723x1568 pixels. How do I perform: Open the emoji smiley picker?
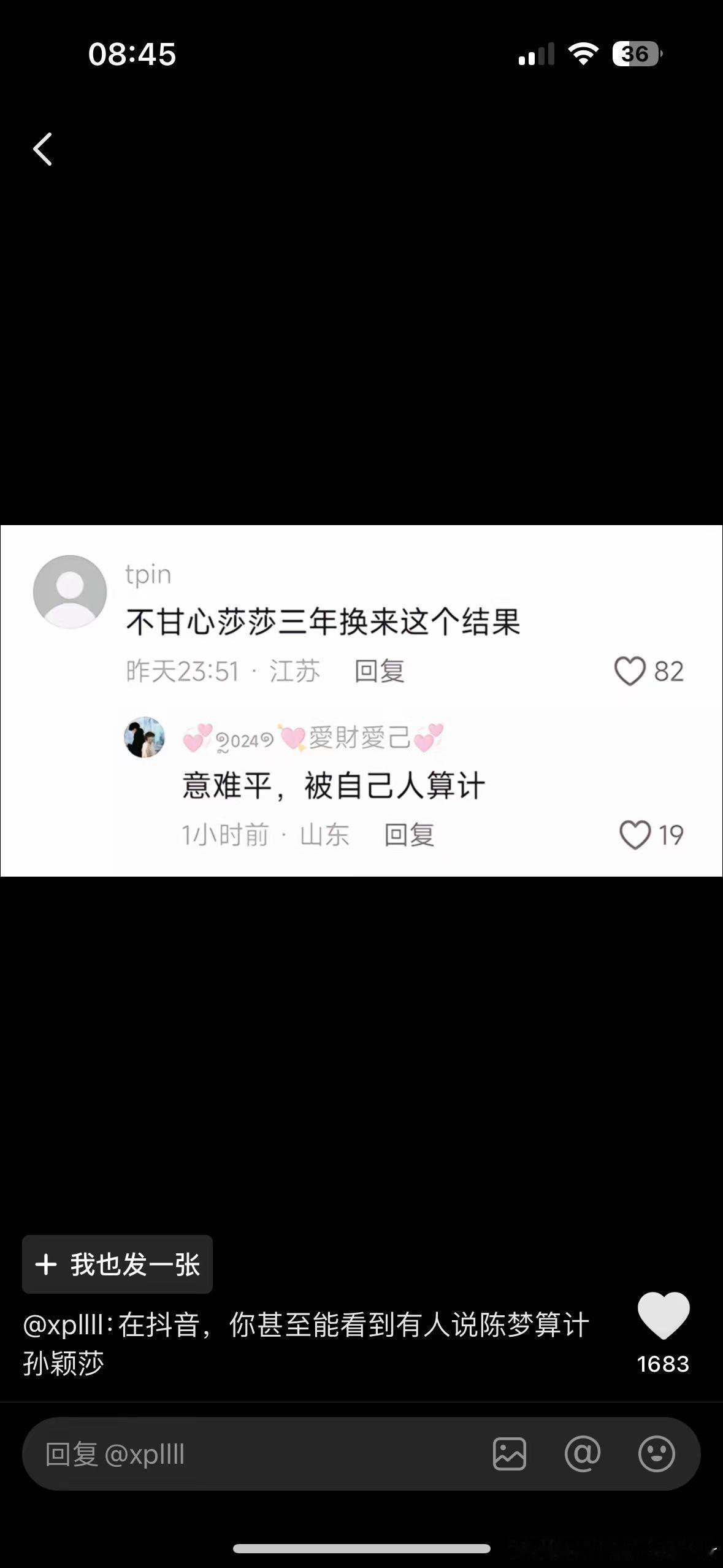(656, 1453)
